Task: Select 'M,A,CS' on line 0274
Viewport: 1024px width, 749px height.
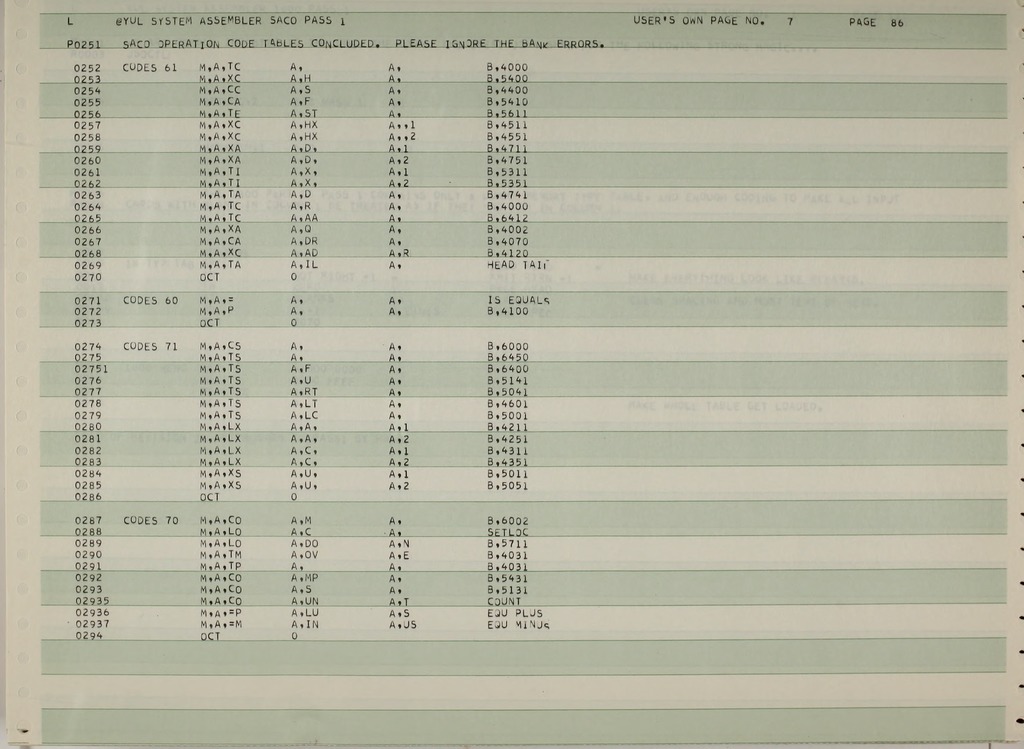Action: pyautogui.click(x=220, y=346)
